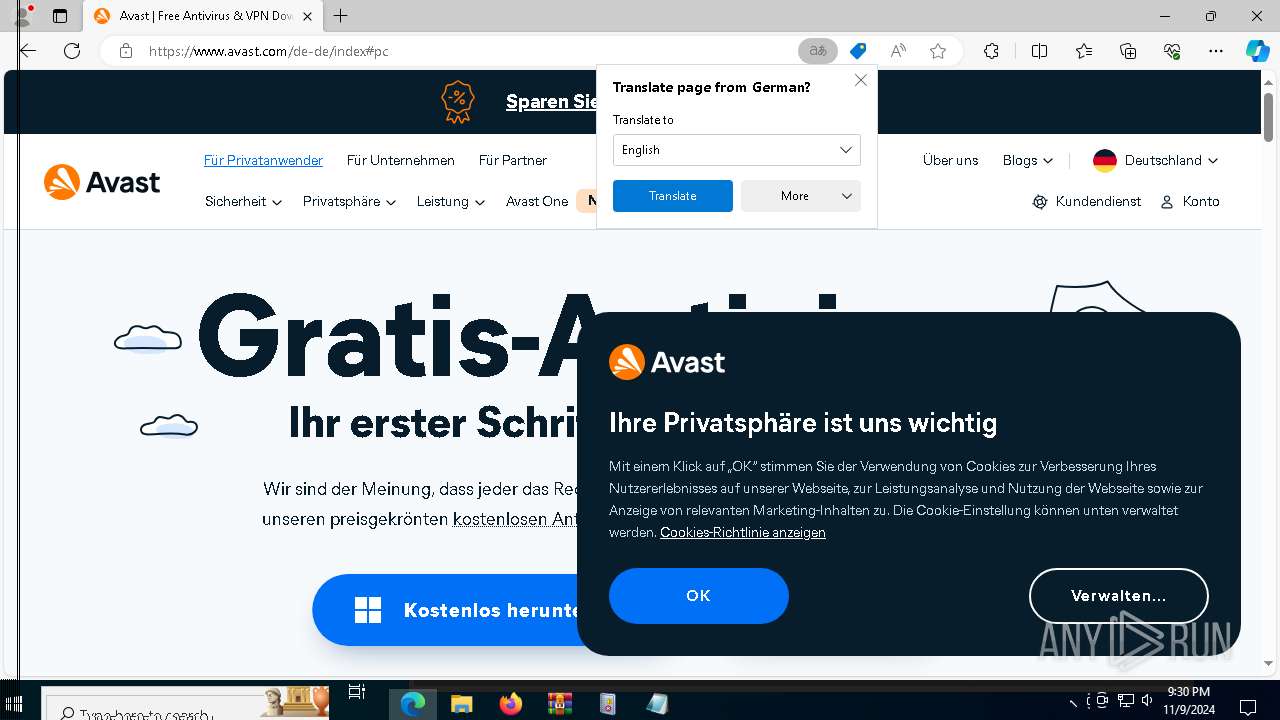Viewport: 1280px width, 720px height.
Task: Expand the Privatsphäre menu
Action: tap(349, 201)
